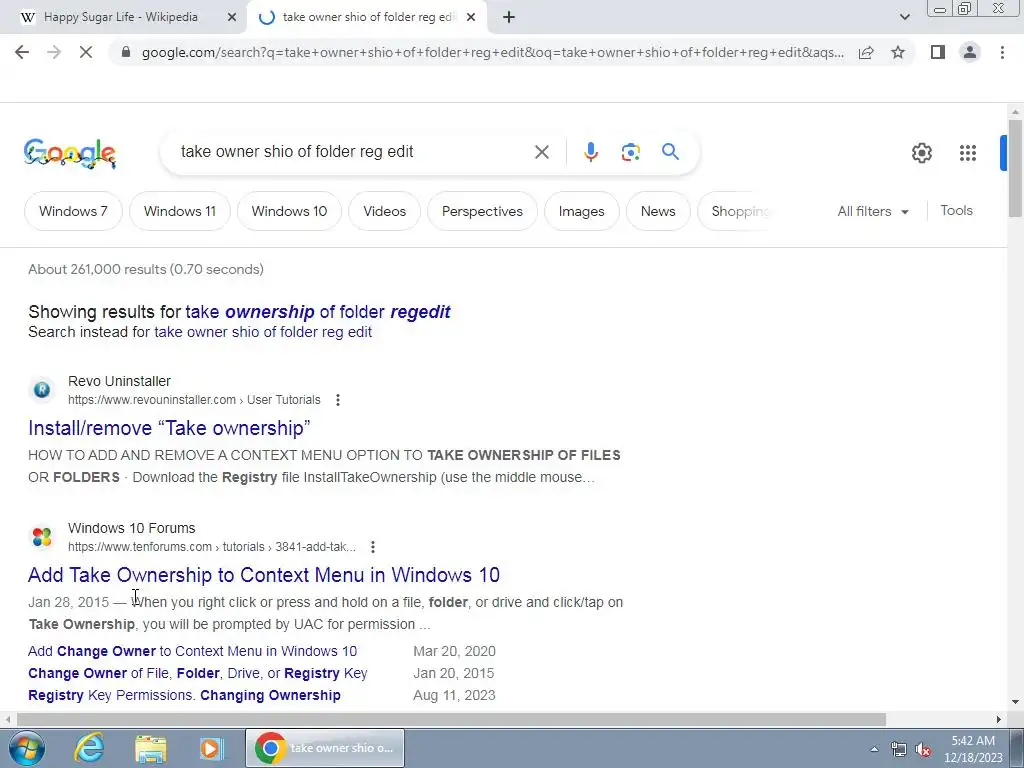The height and width of the screenshot is (768, 1024).
Task: Select the Perspectives filter chip
Action: (483, 211)
